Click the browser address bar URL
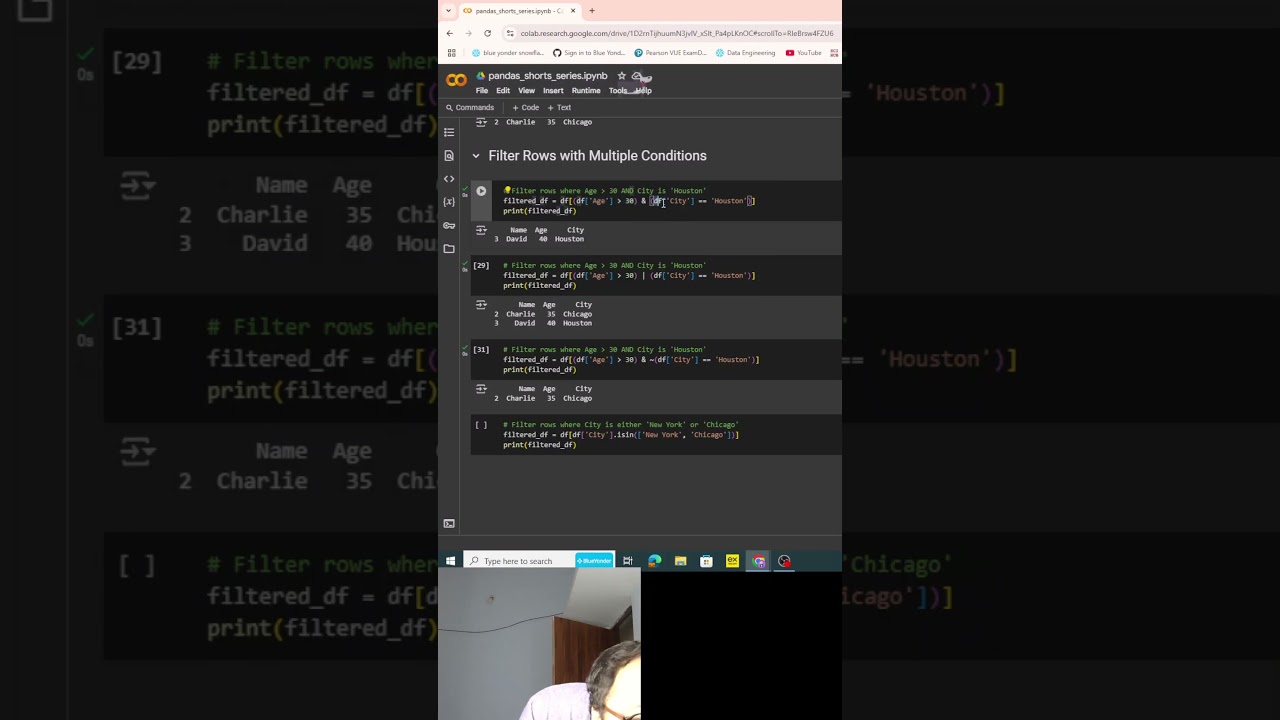This screenshot has height=720, width=1280. click(676, 33)
